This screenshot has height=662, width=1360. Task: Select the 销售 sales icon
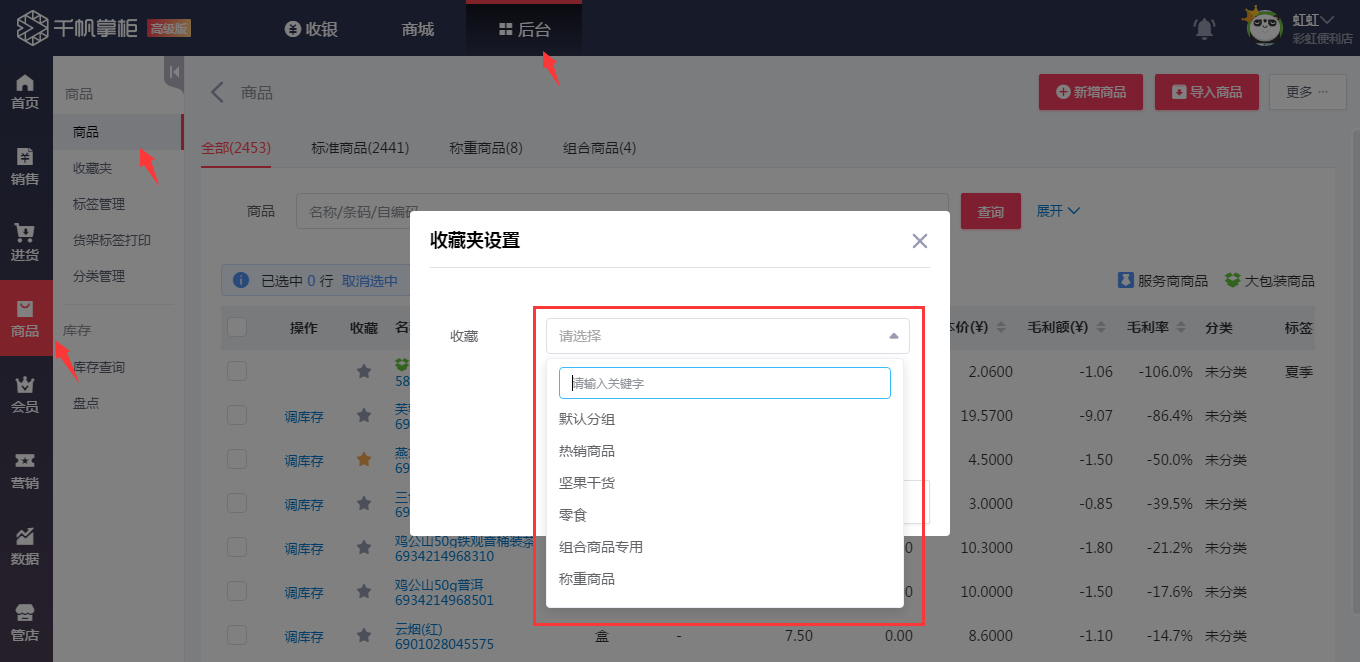click(26, 165)
